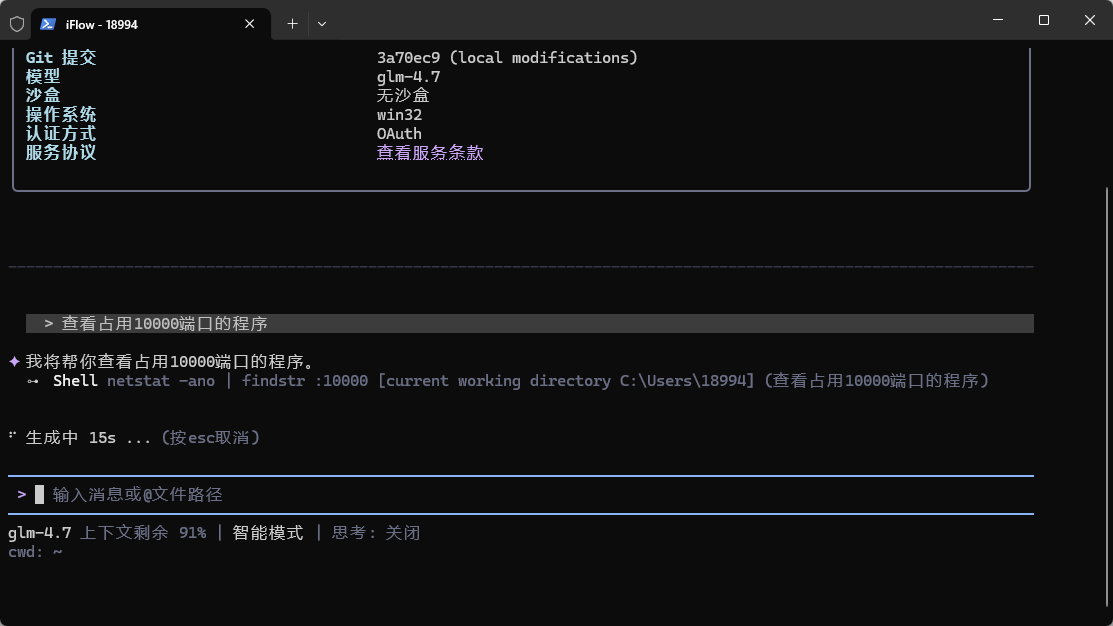Close the iFlow - 18994 tab
Screen dimensions: 1113x626
tap(251, 23)
